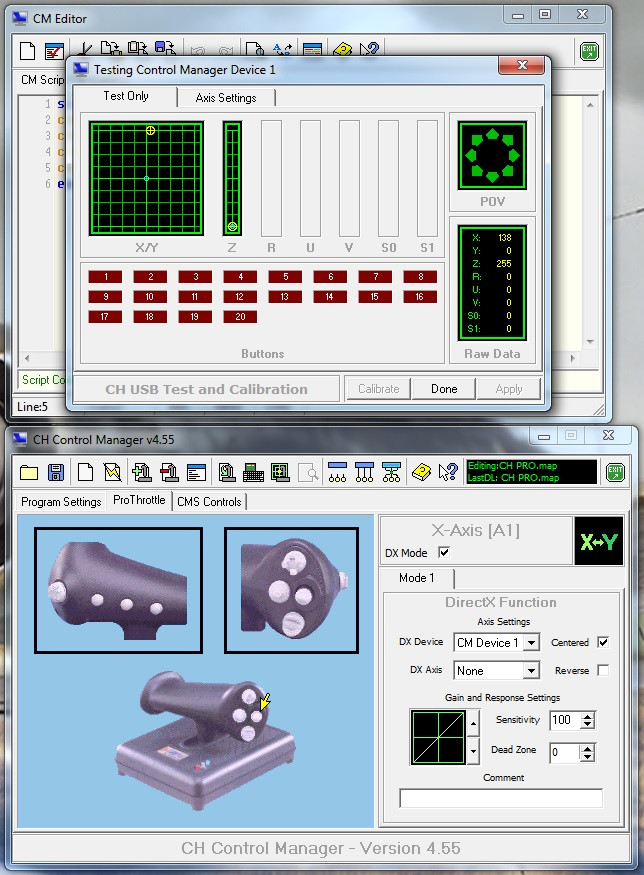
Task: Click the first blue download icon with three circles
Action: click(337, 473)
